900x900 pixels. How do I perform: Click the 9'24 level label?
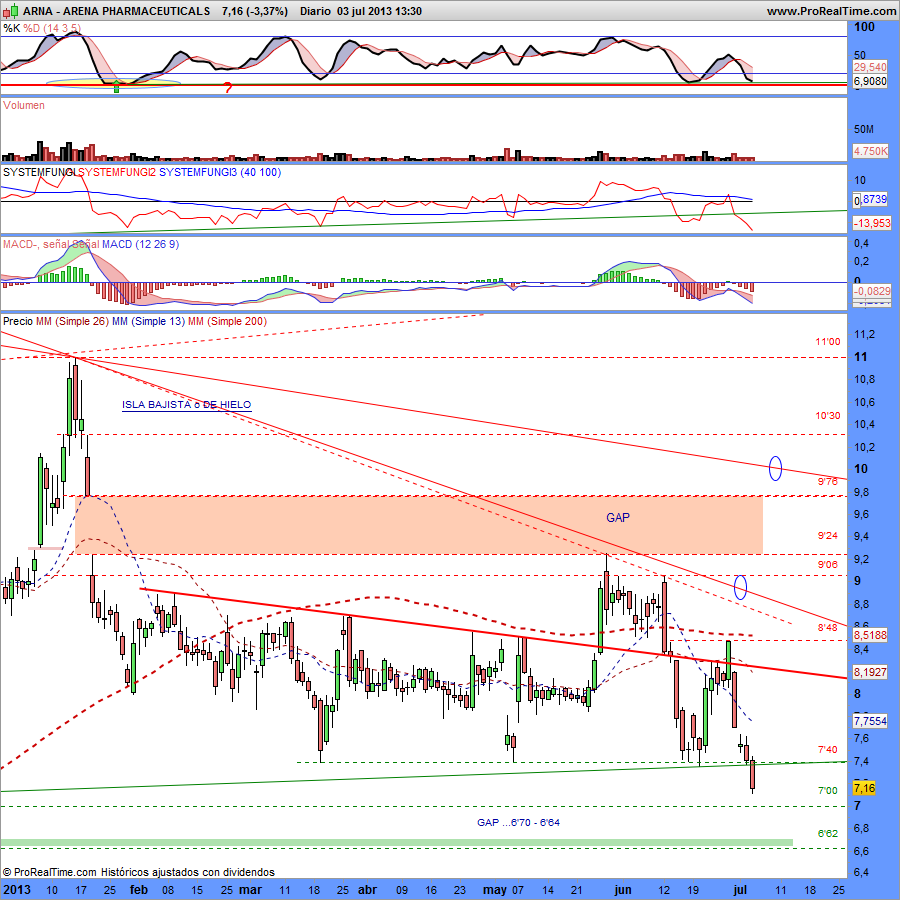(x=828, y=536)
